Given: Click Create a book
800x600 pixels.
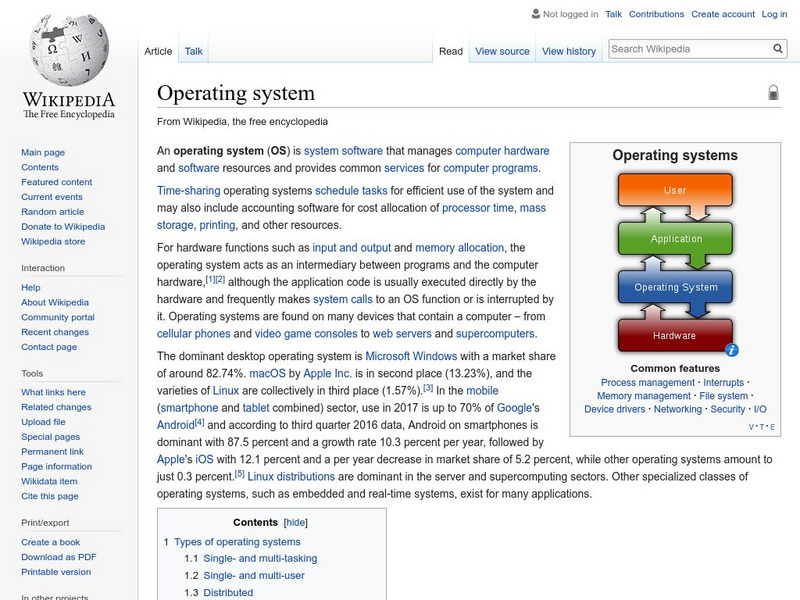Looking at the screenshot, I should [x=51, y=542].
